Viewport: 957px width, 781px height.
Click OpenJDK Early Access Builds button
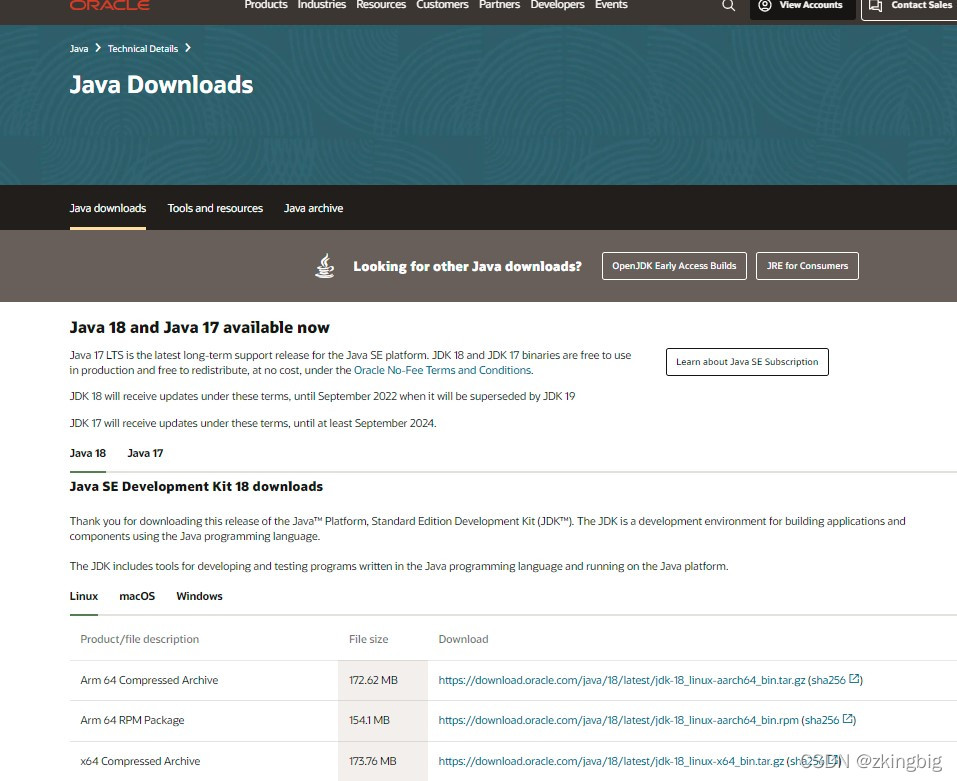674,266
